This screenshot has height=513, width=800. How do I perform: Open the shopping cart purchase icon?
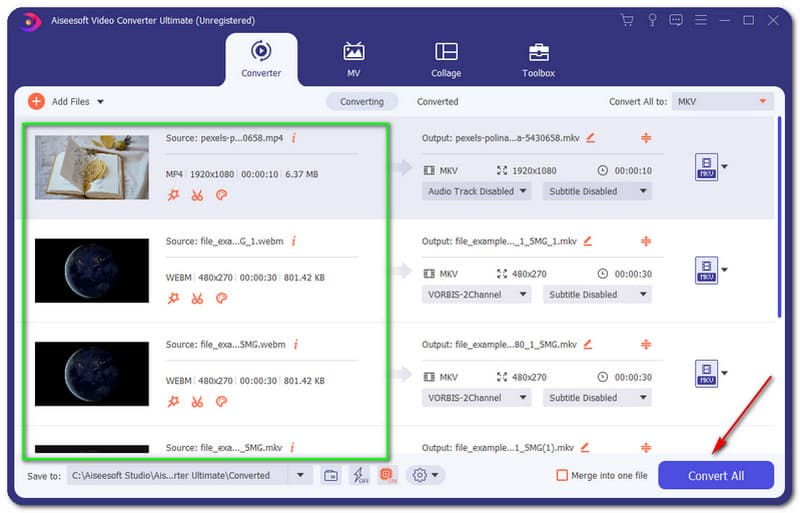(627, 20)
